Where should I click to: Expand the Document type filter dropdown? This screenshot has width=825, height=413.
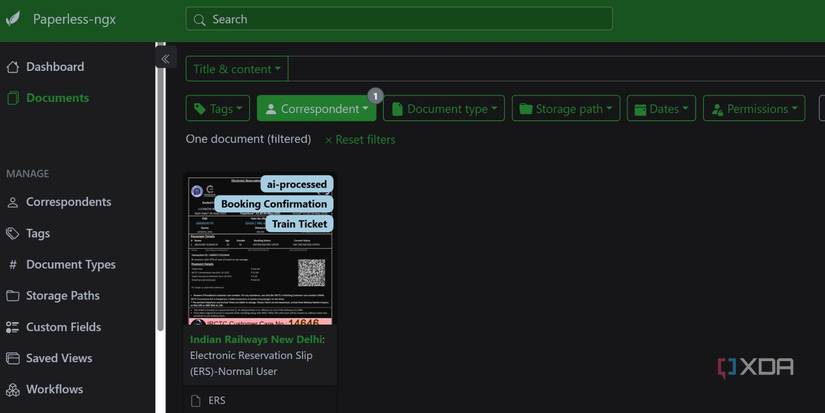[x=444, y=108]
